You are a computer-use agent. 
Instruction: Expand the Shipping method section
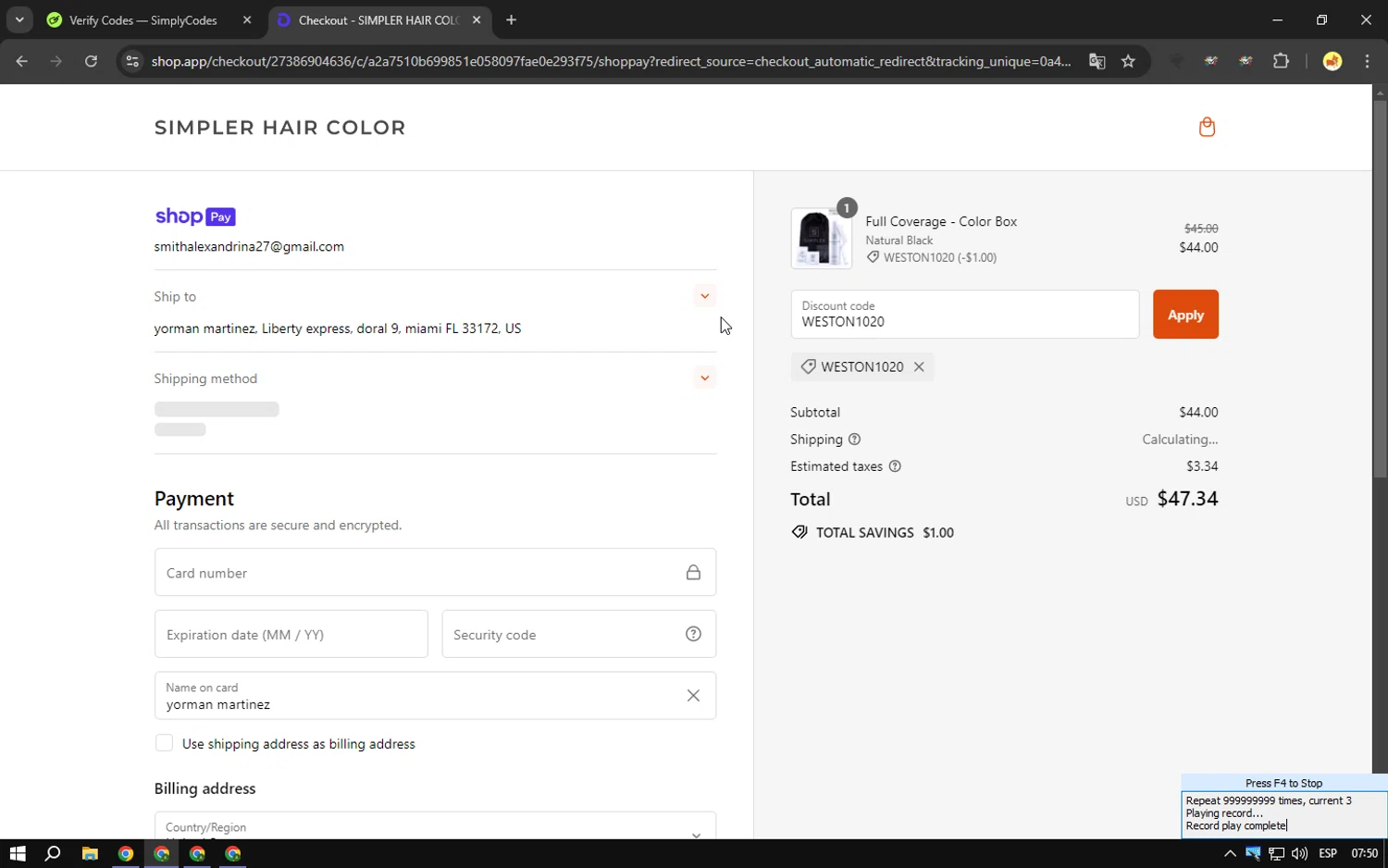[x=705, y=378]
